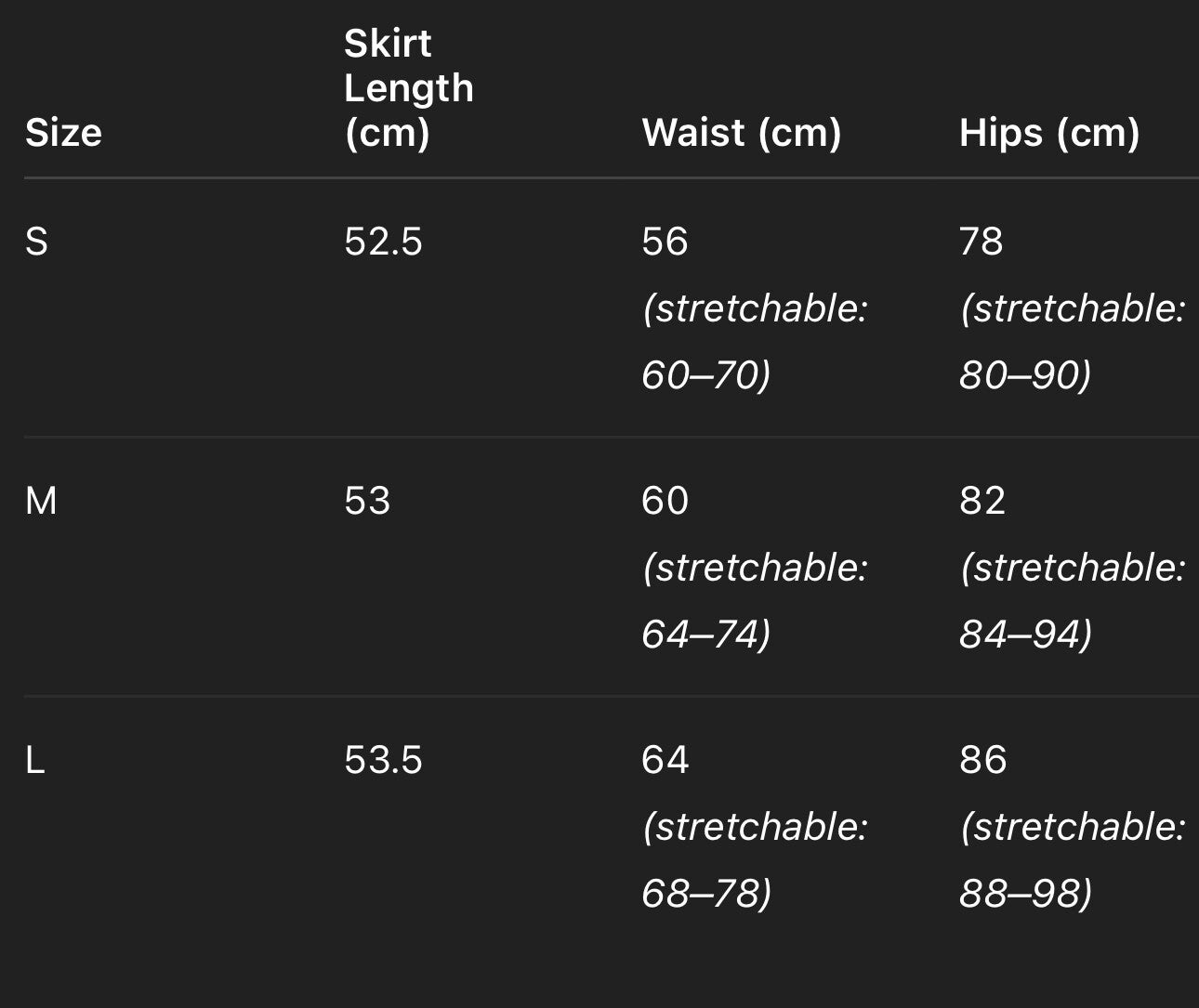Viewport: 1199px width, 1008px height.
Task: Click the hips value 78 for size S
Action: 982,242
